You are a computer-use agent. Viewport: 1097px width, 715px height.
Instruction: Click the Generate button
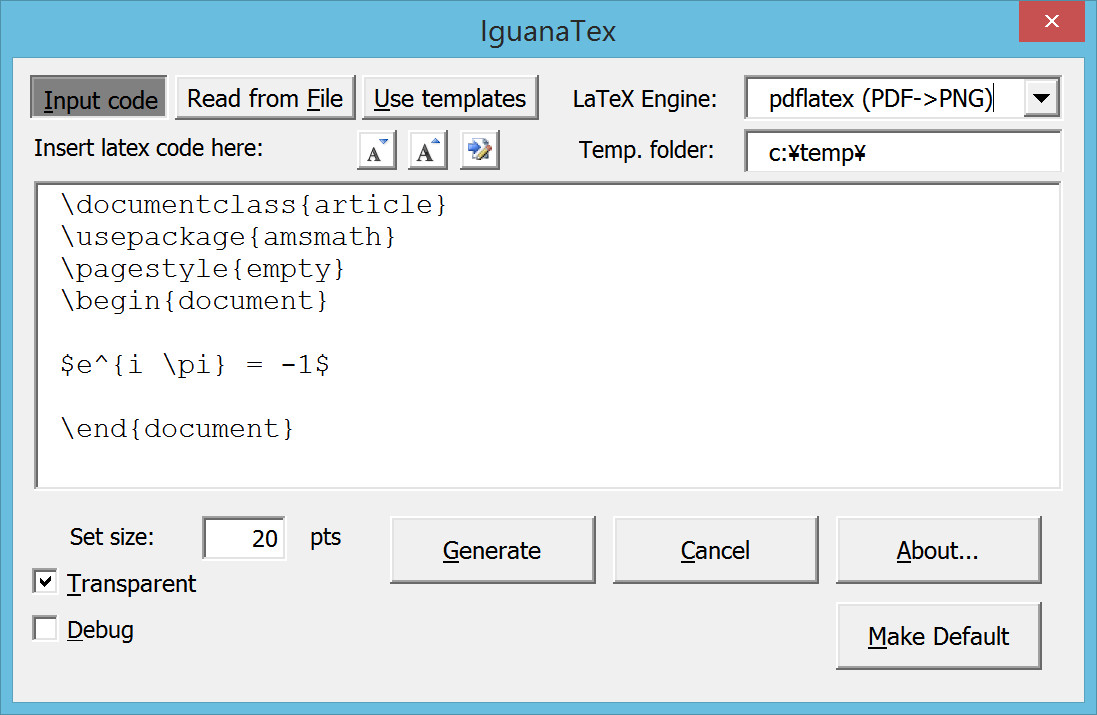[x=493, y=550]
